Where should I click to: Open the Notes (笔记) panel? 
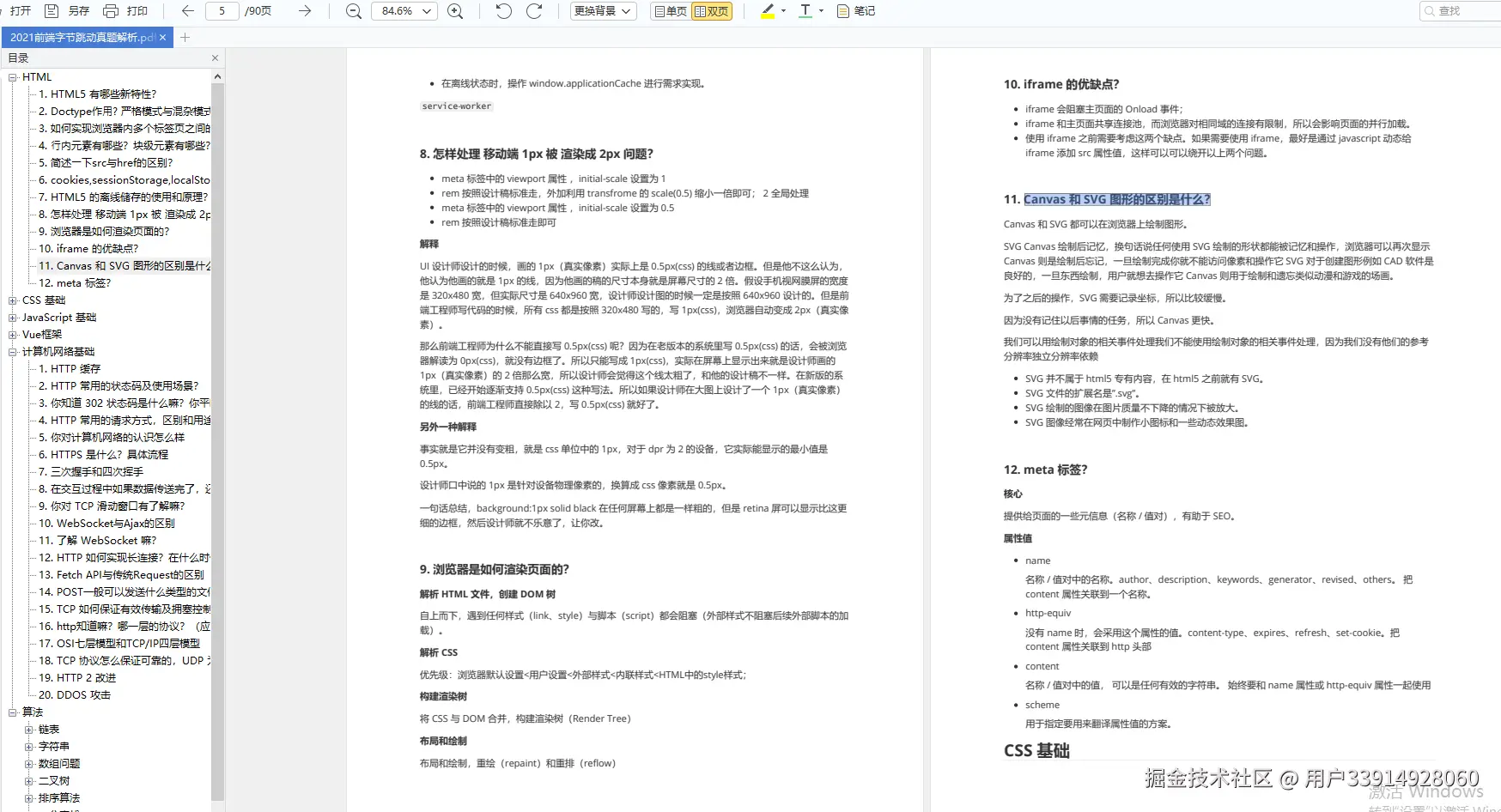[856, 11]
